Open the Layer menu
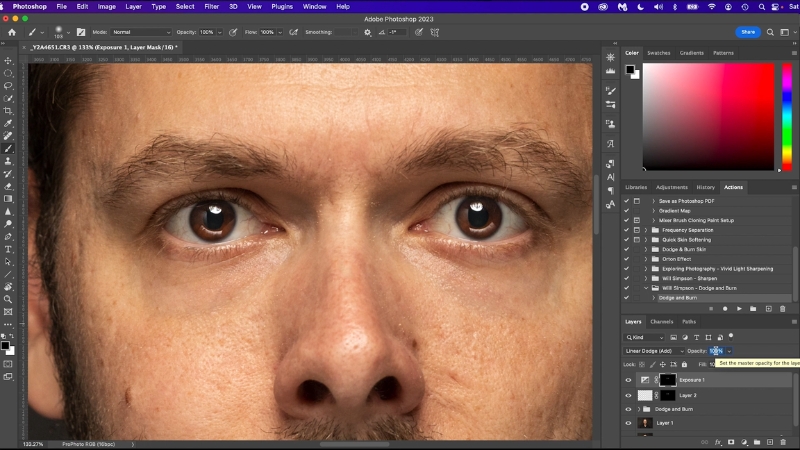The height and width of the screenshot is (450, 800). [133, 7]
